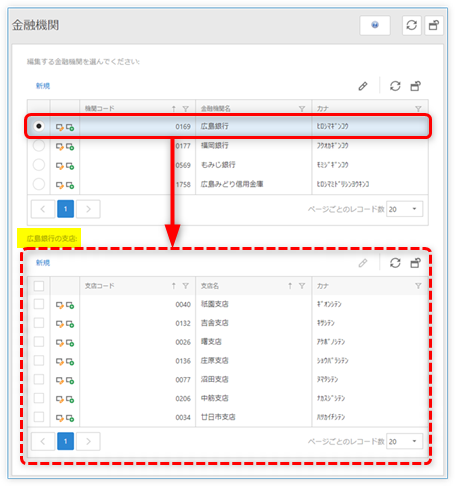Image resolution: width=455 pixels, height=486 pixels.
Task: Click the selected 広島銀行 radio button
Action: click(x=39, y=126)
